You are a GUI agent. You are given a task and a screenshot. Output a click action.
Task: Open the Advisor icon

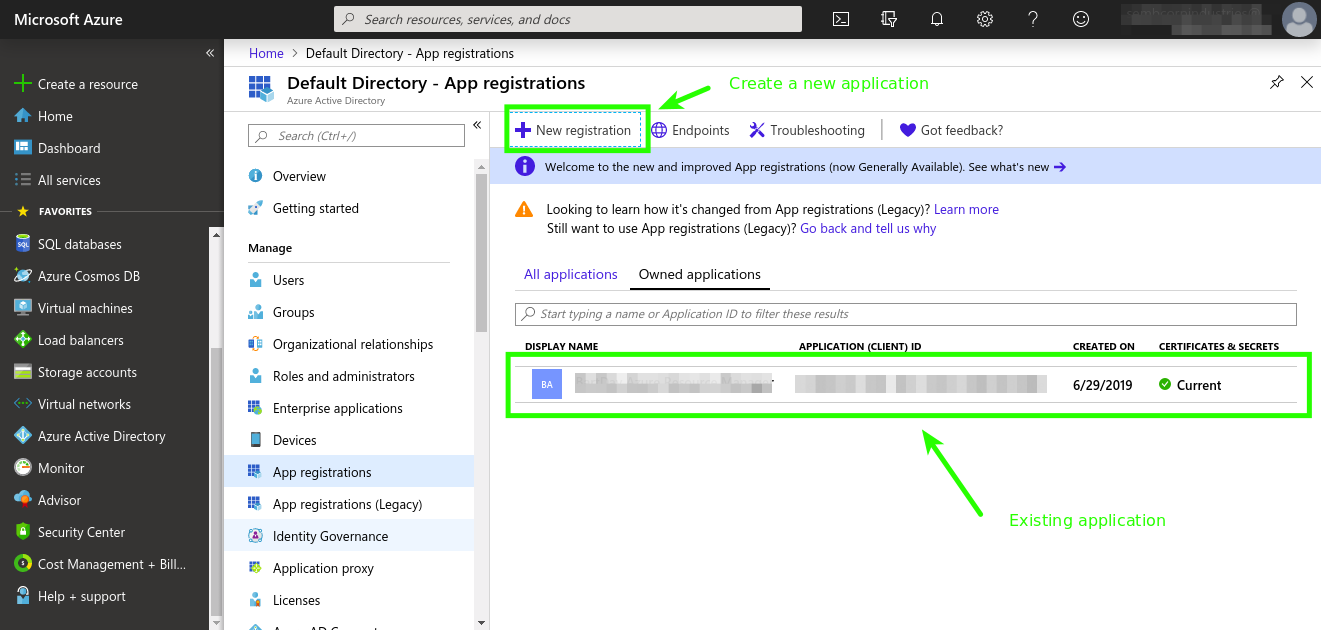pos(23,500)
